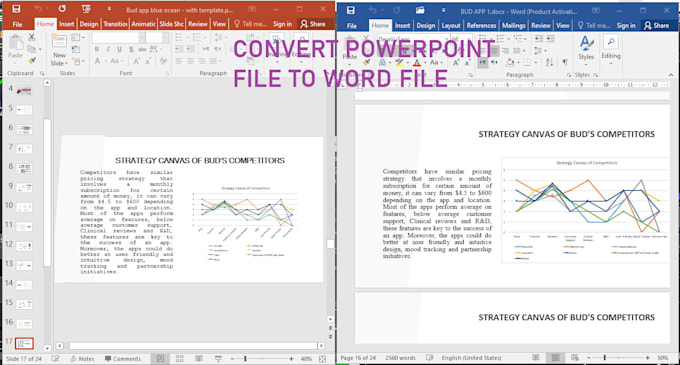Viewport: 680px width, 365px height.
Task: Toggle Underline in PowerPoint Font group
Action: [119, 49]
